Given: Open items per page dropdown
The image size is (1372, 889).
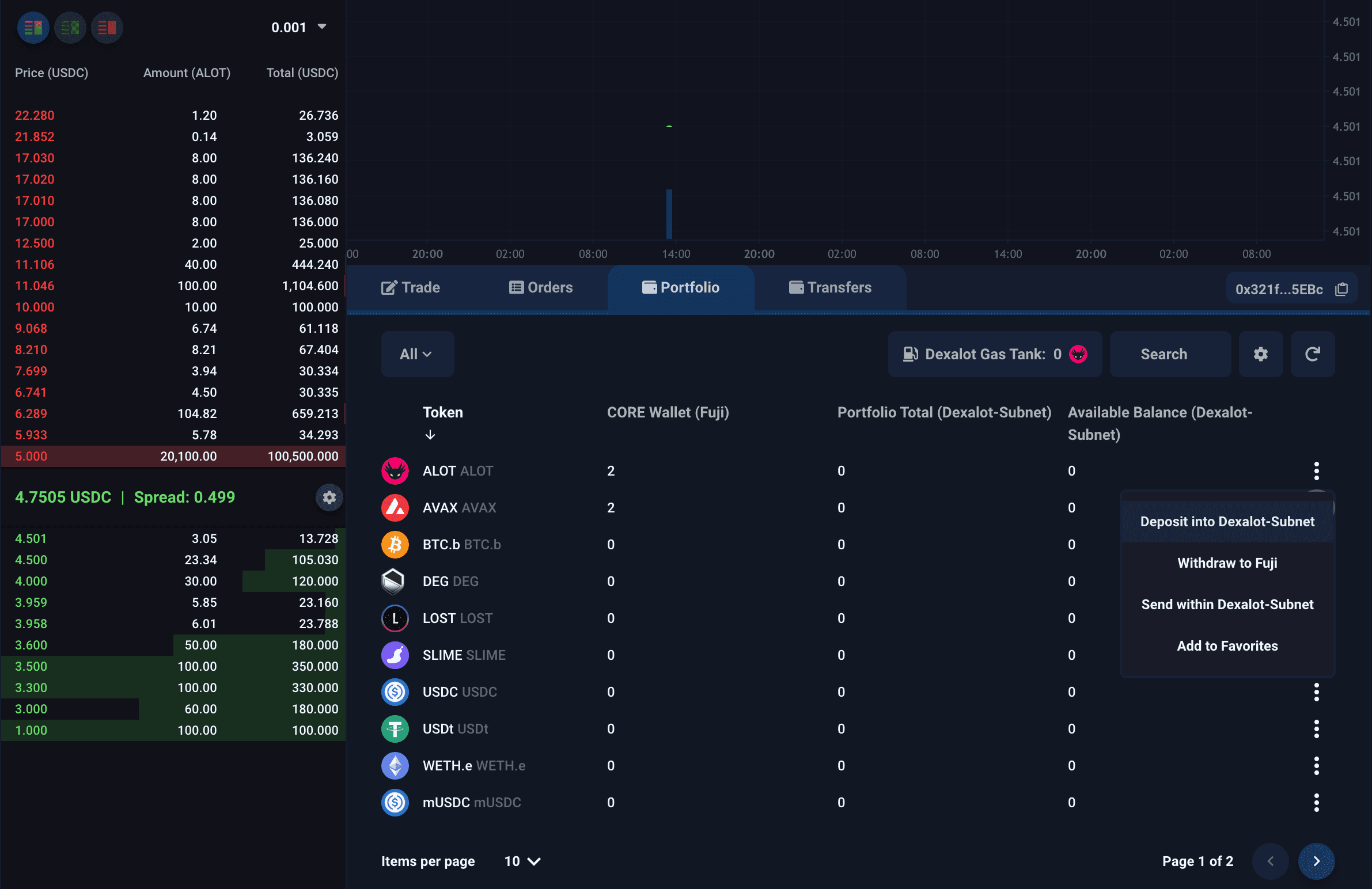Looking at the screenshot, I should [522, 861].
